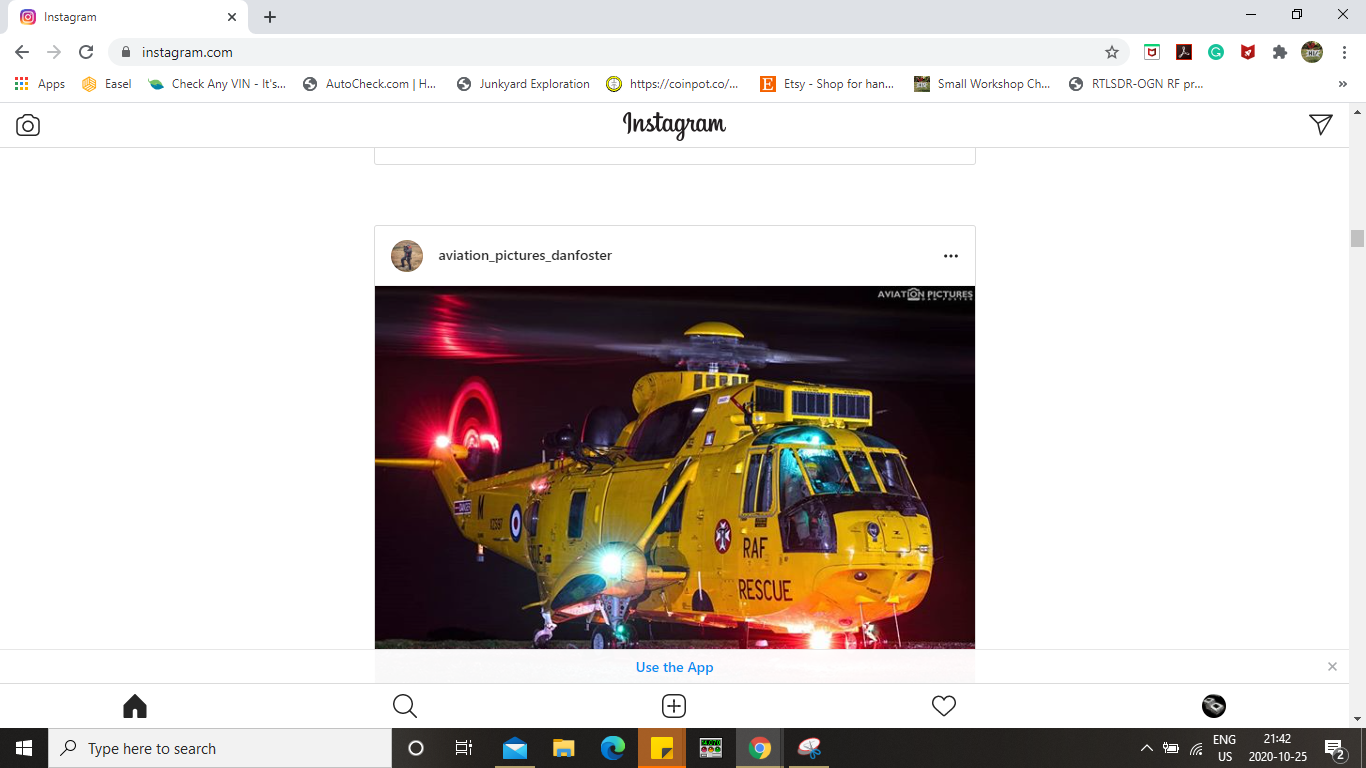1366x768 pixels.
Task: Create new post plus icon
Action: pos(674,706)
